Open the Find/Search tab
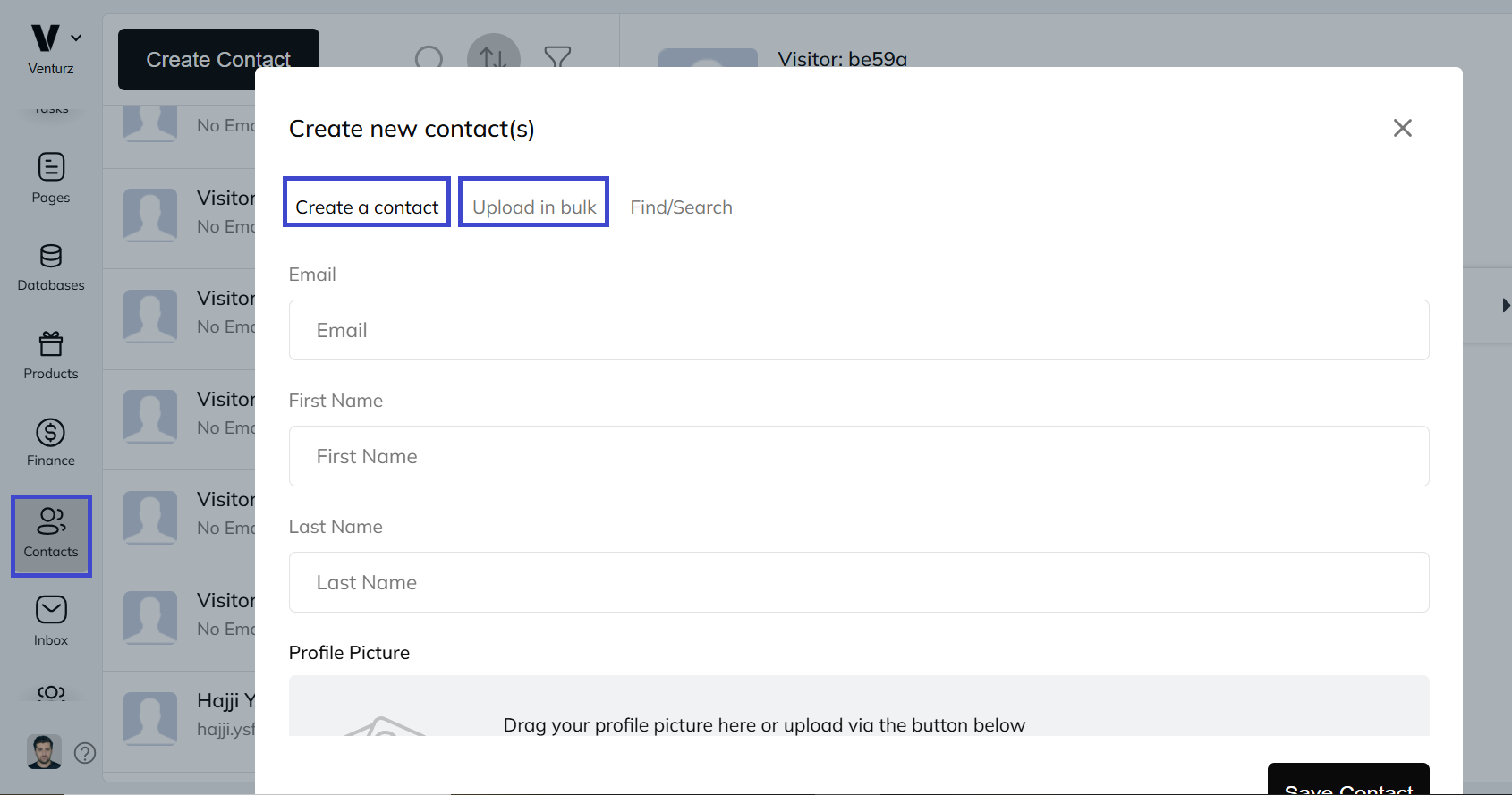The height and width of the screenshot is (795, 1512). point(681,207)
